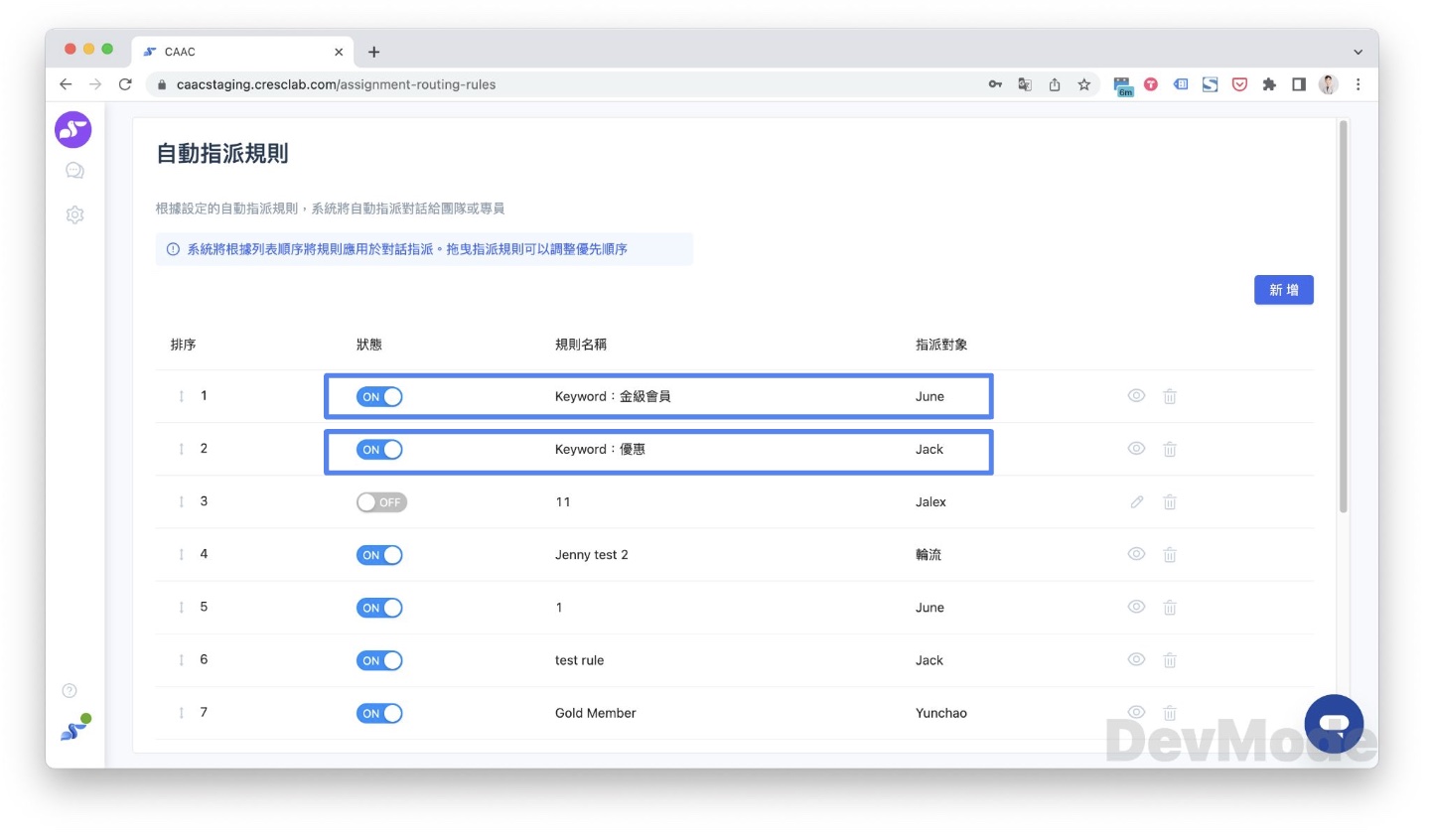Click the help question mark icon
This screenshot has height=840, width=1430.
70,691
